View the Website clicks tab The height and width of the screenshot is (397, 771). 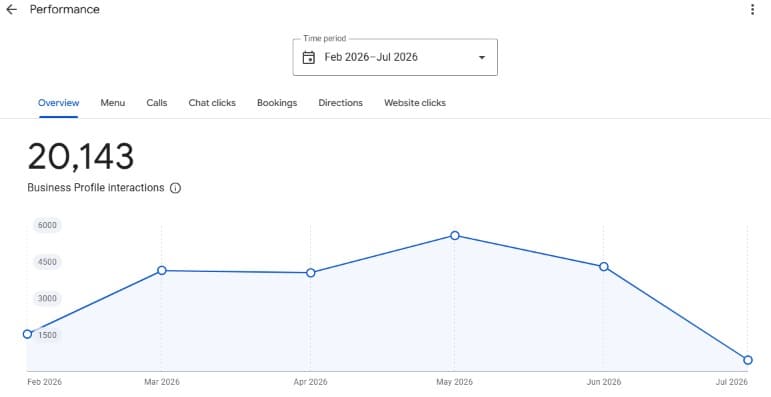pyautogui.click(x=415, y=103)
